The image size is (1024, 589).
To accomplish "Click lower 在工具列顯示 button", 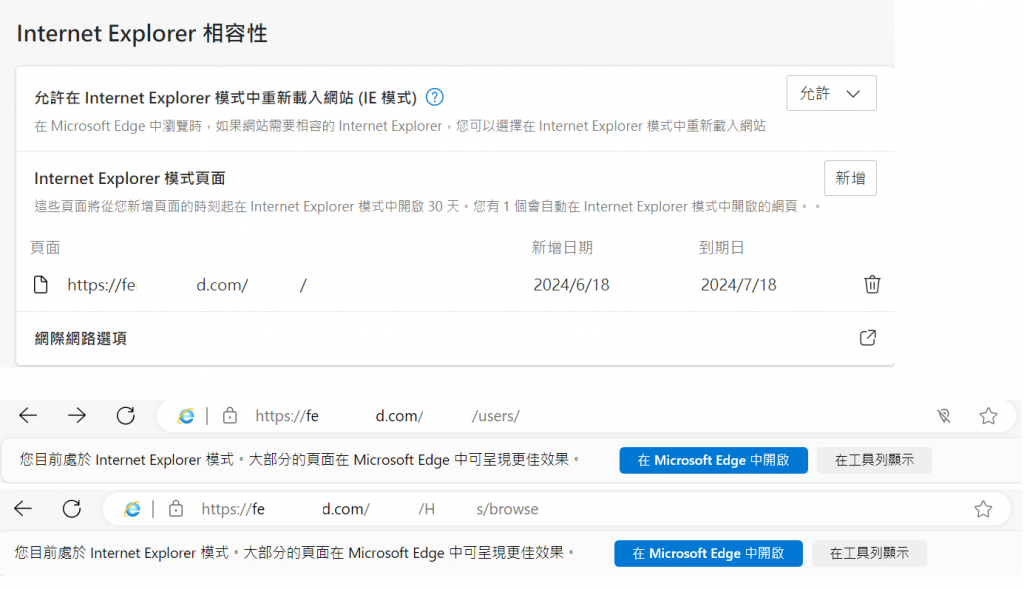I will 869,554.
